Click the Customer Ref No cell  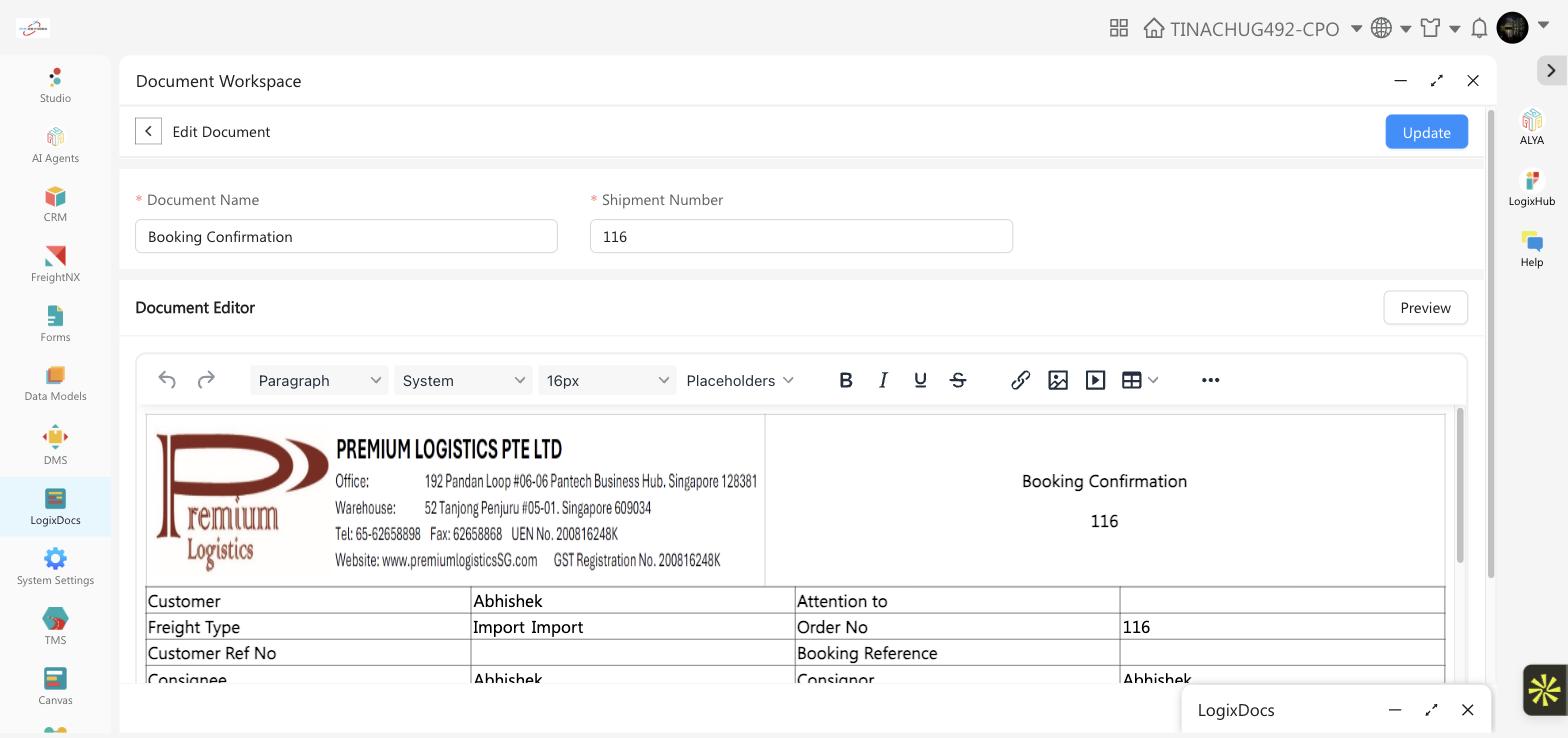[x=308, y=653]
